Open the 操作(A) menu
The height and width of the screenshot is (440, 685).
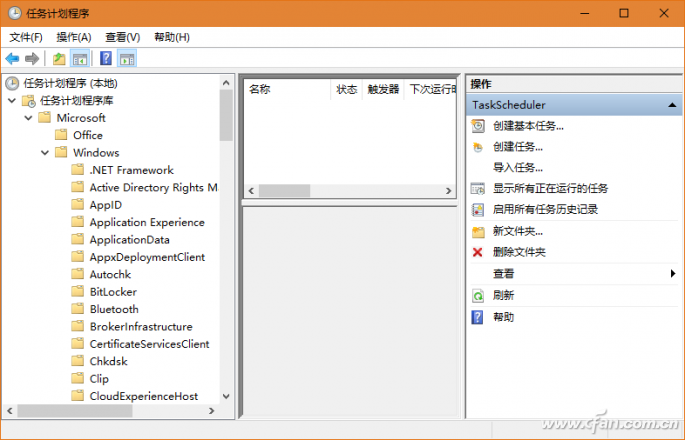[x=74, y=38]
